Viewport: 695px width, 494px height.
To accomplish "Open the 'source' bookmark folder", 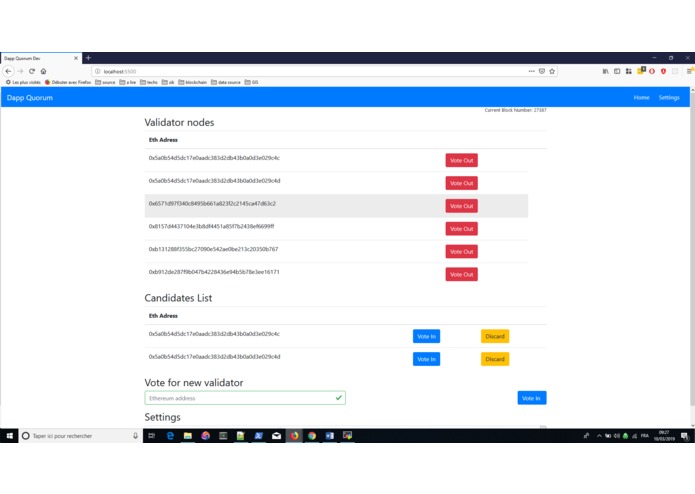I will tap(105, 82).
